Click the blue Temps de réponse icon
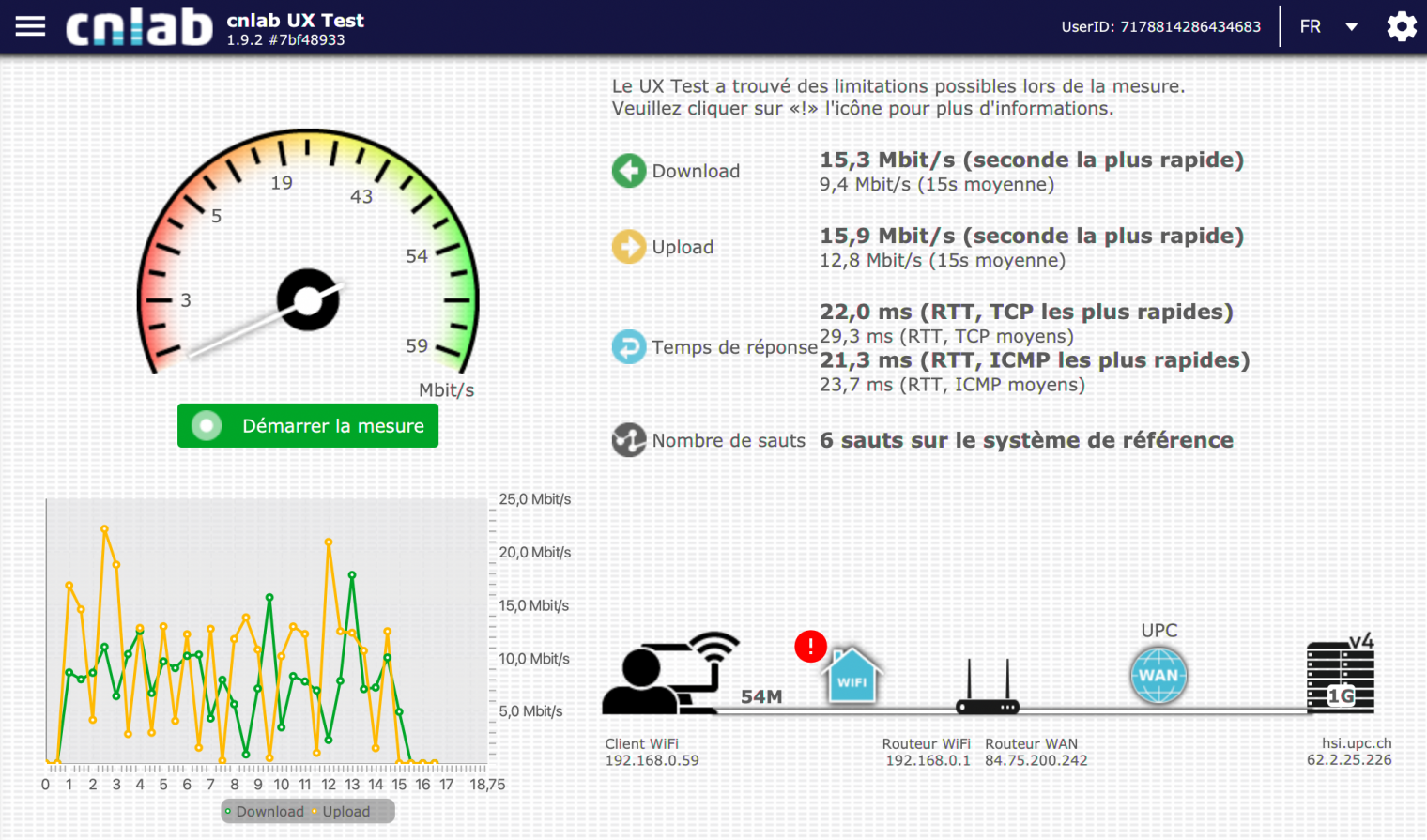The width and height of the screenshot is (1427, 840). (629, 347)
